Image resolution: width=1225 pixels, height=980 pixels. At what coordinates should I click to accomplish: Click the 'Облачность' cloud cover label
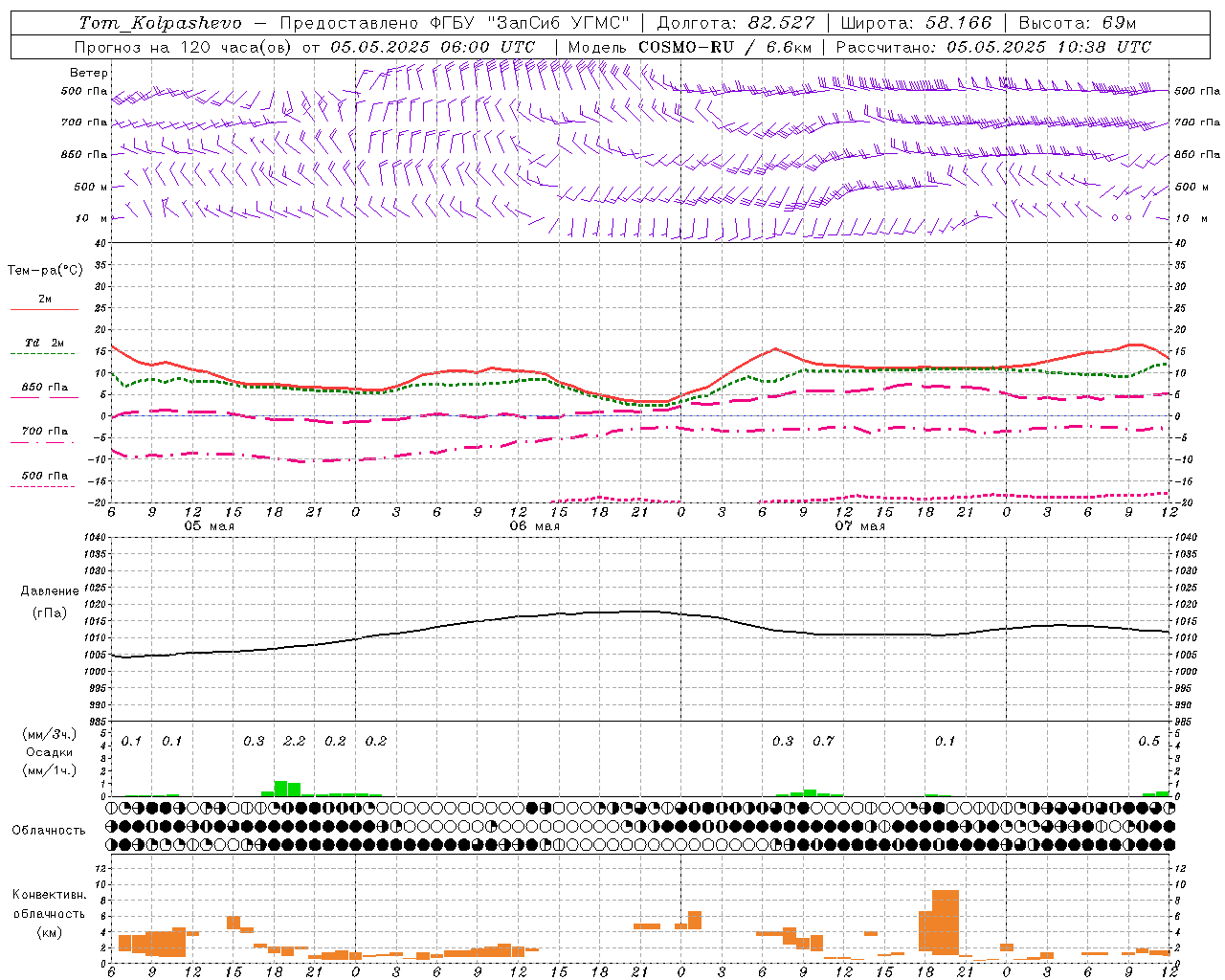click(49, 831)
